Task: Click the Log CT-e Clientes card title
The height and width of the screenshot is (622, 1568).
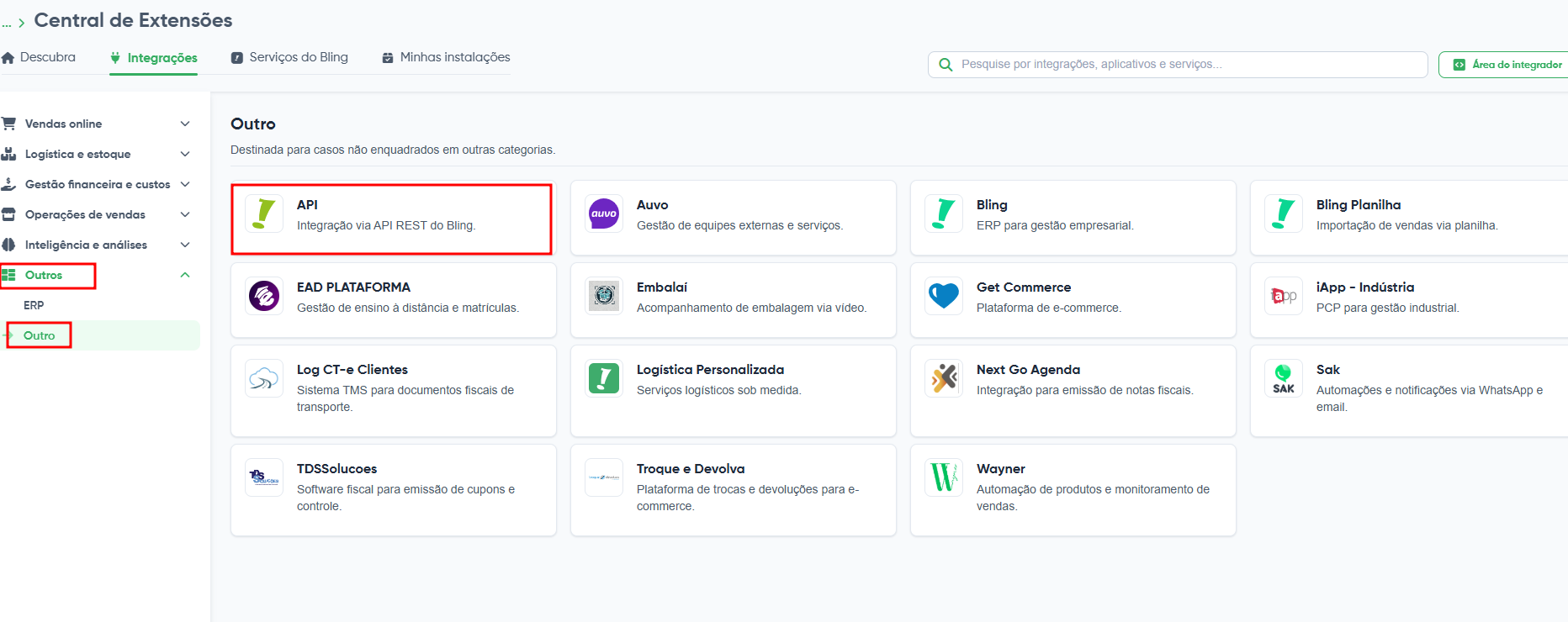Action: point(352,370)
